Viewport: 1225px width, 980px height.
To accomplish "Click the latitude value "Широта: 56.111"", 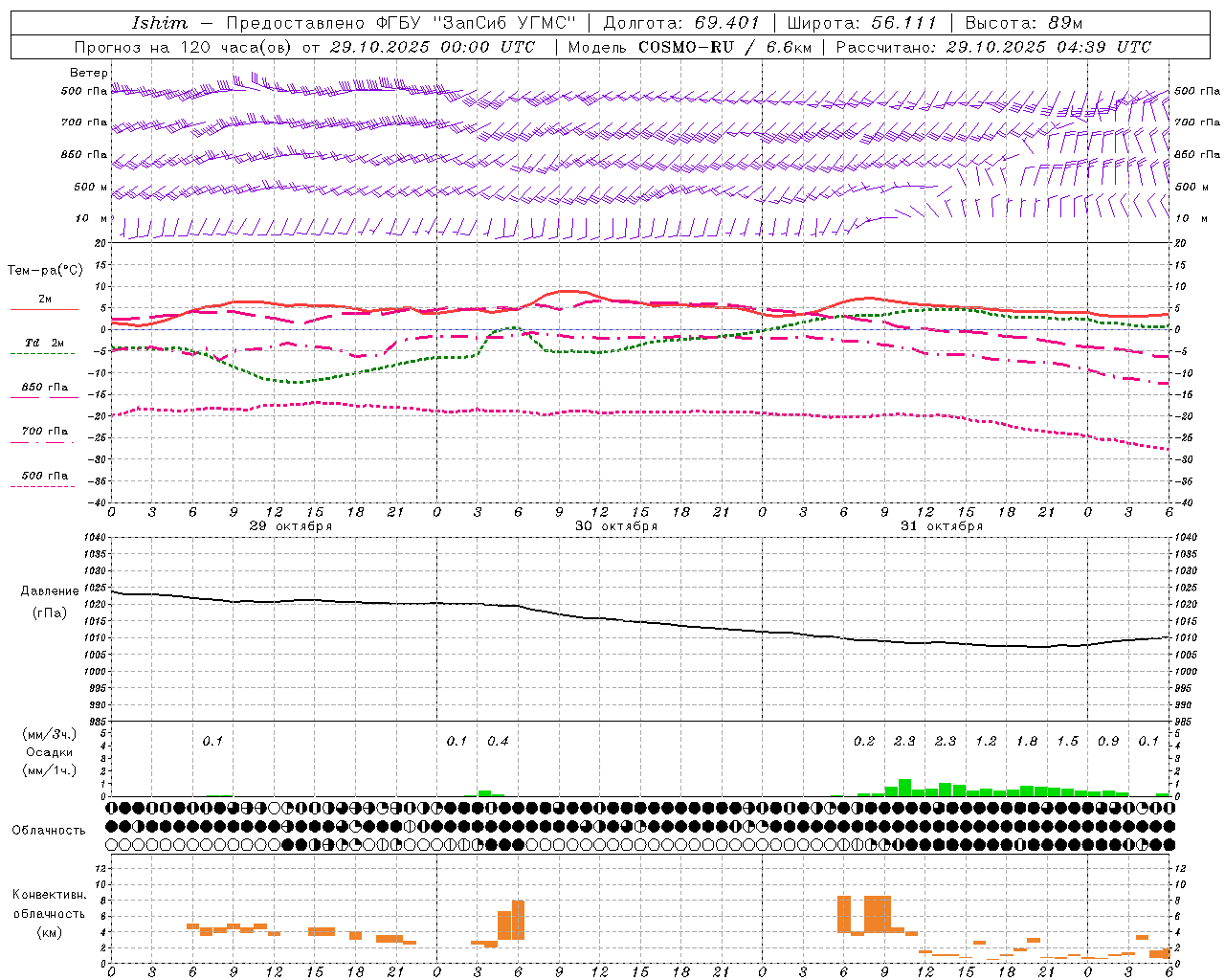I will tap(862, 23).
